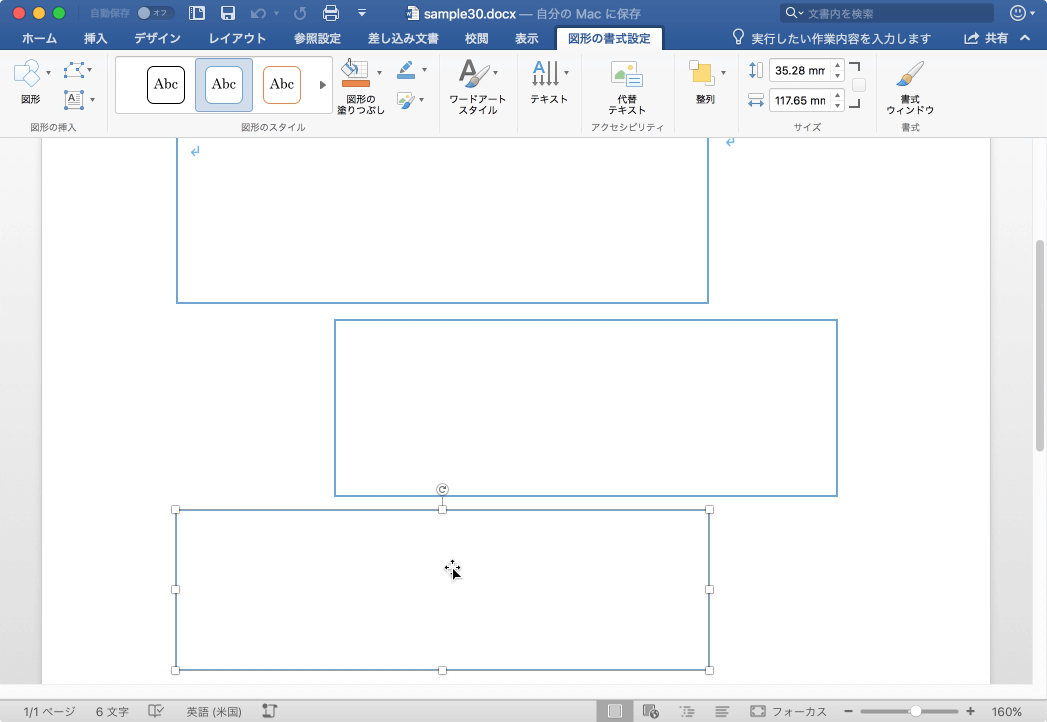The width and height of the screenshot is (1047, 722).
Task: Click the smiley feedback icon
Action: point(1018,13)
